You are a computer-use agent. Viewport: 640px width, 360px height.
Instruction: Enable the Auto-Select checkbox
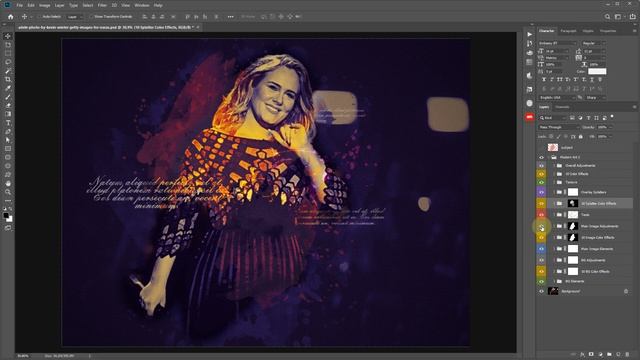(x=40, y=17)
